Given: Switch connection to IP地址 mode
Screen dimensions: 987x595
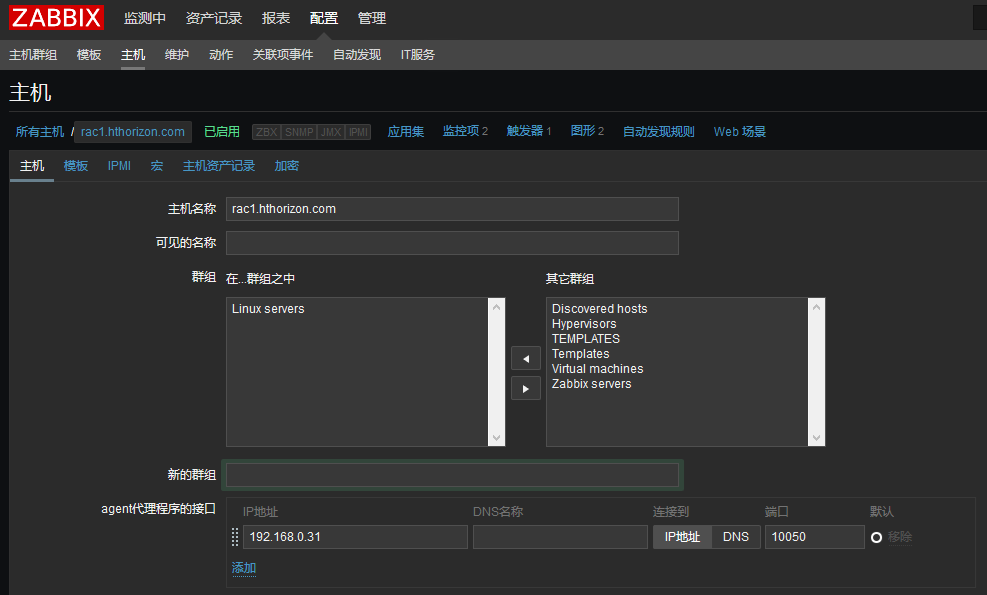Looking at the screenshot, I should tap(682, 537).
